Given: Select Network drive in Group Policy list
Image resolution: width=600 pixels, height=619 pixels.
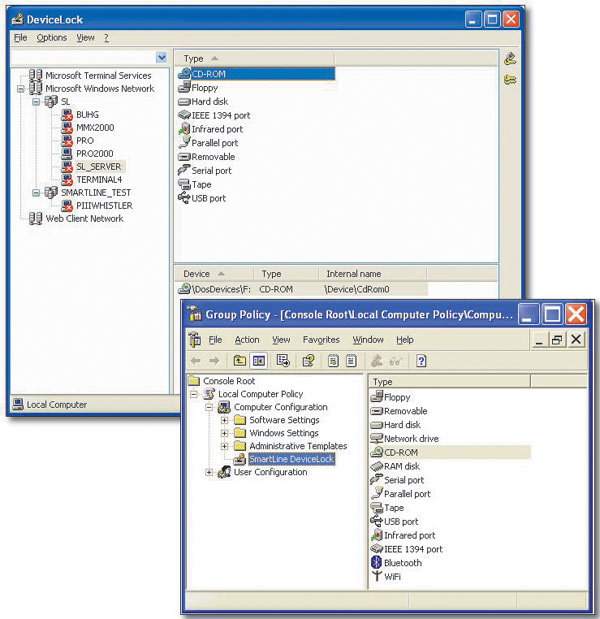Looking at the screenshot, I should tap(405, 439).
